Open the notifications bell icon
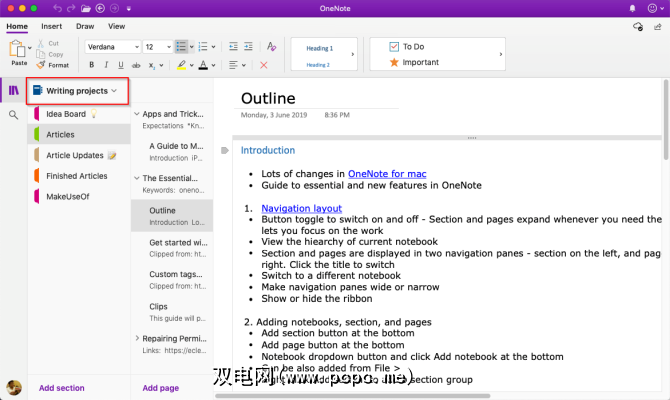 tap(637, 8)
